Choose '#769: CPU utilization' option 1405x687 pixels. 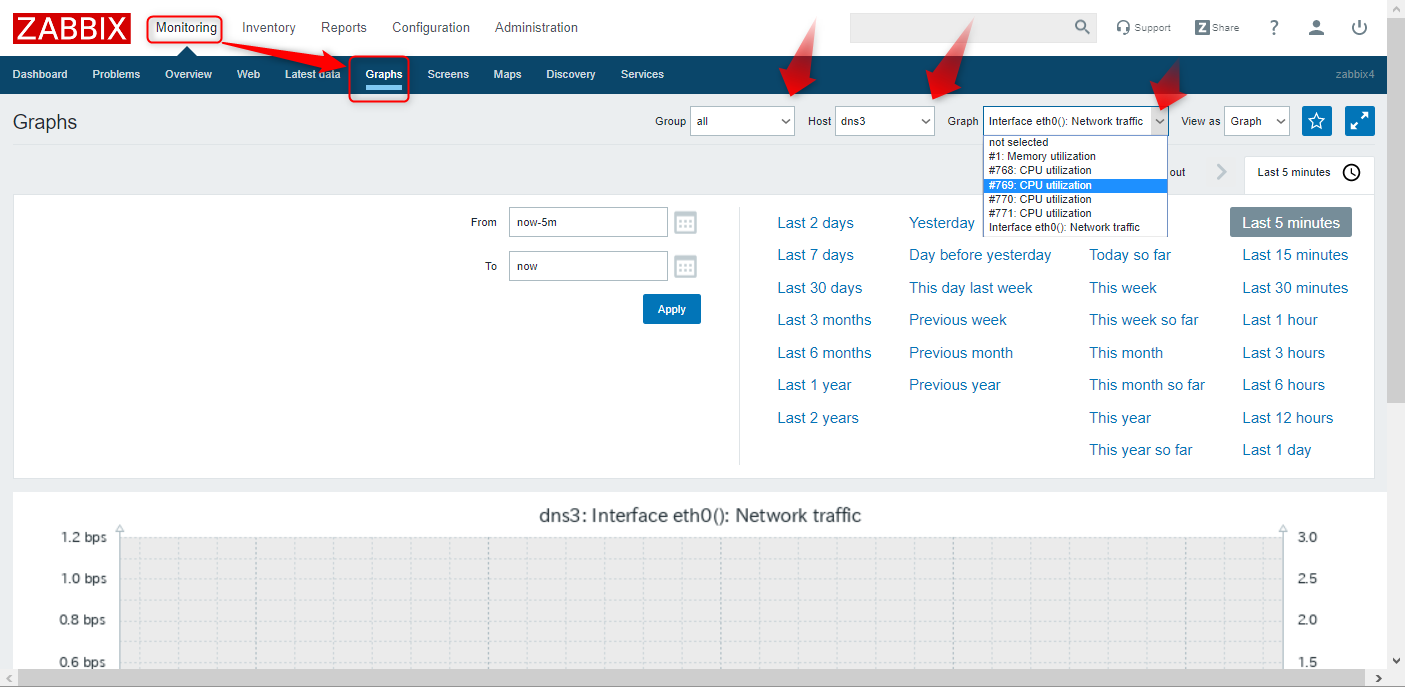(x=1076, y=185)
